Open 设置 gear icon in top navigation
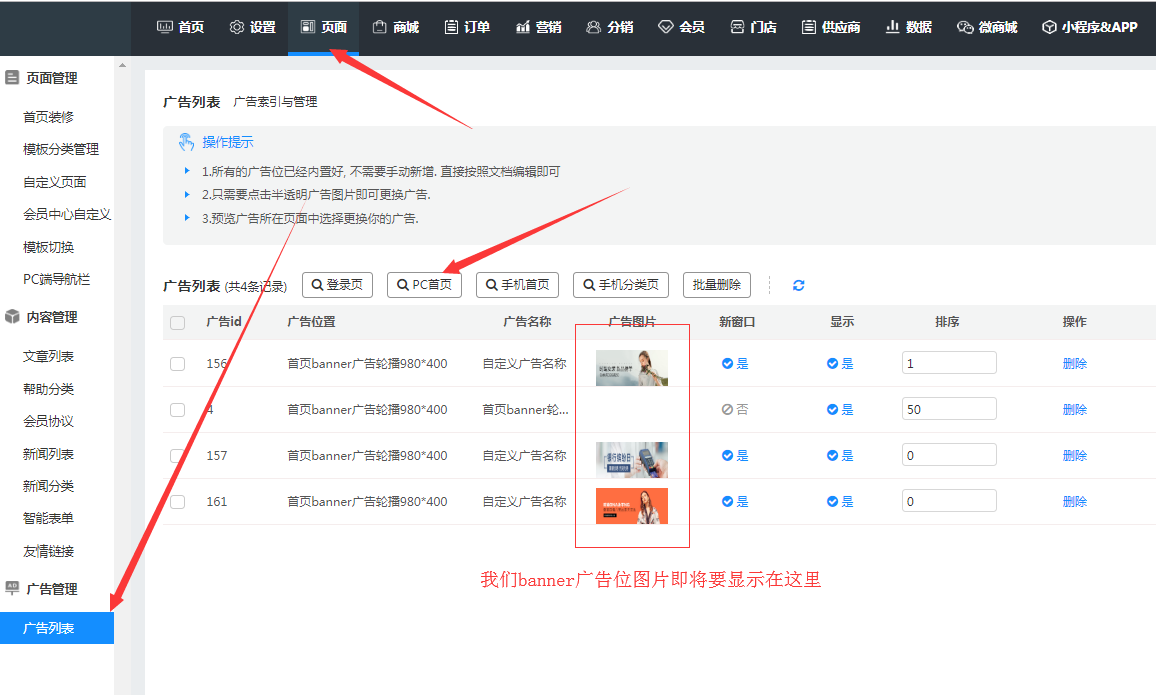 237,27
